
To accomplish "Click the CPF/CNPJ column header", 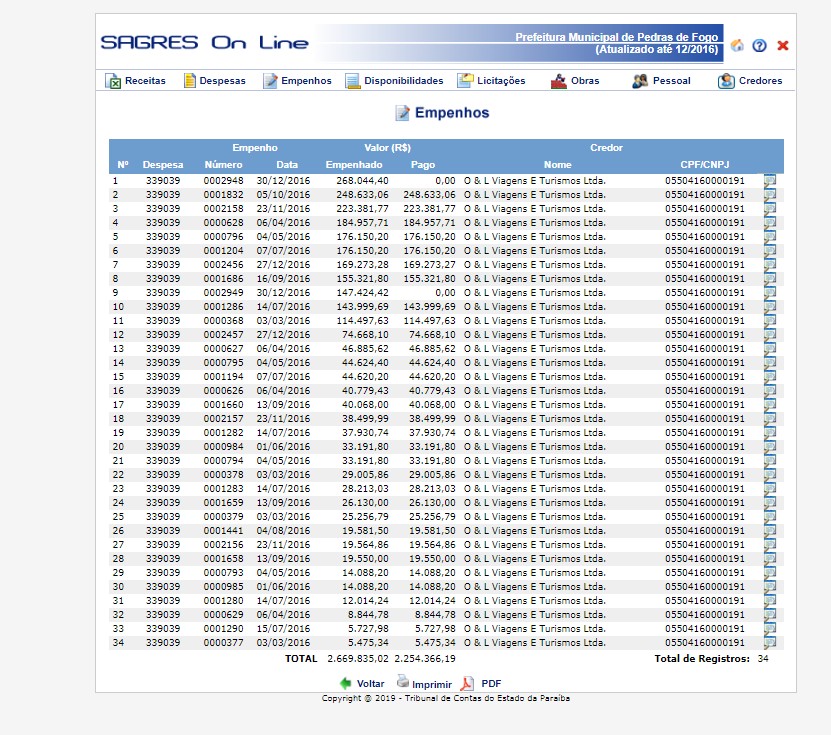I will [705, 165].
